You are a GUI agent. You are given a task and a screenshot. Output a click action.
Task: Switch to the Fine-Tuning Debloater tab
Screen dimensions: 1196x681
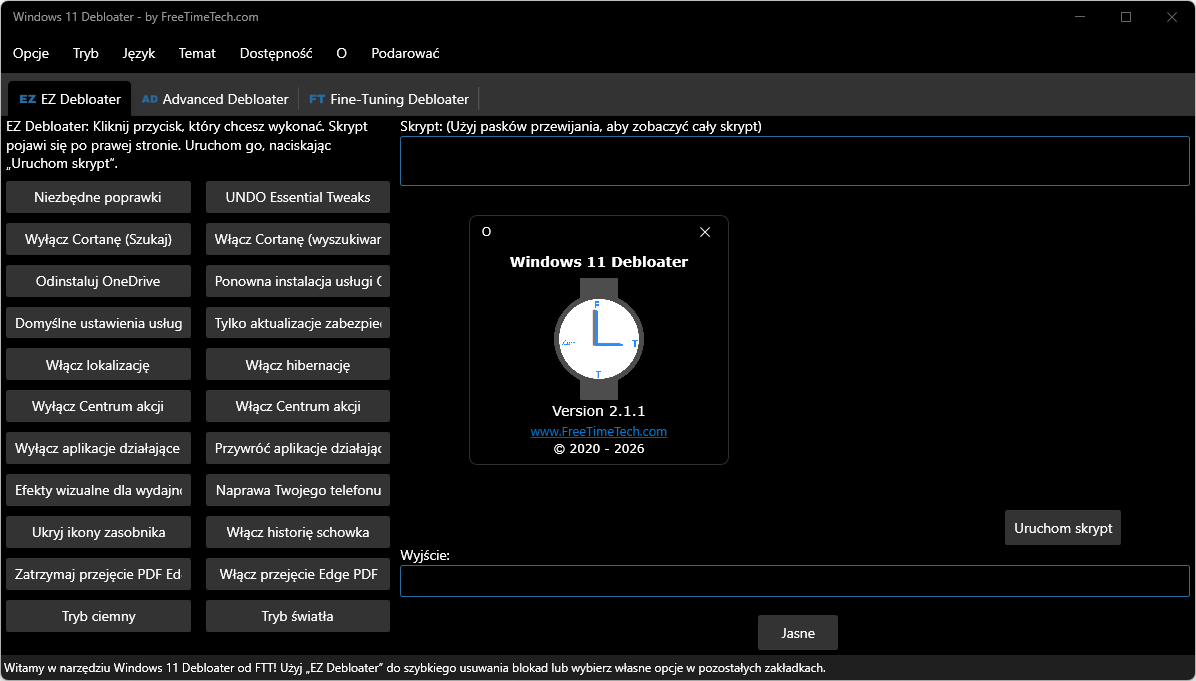(x=389, y=99)
